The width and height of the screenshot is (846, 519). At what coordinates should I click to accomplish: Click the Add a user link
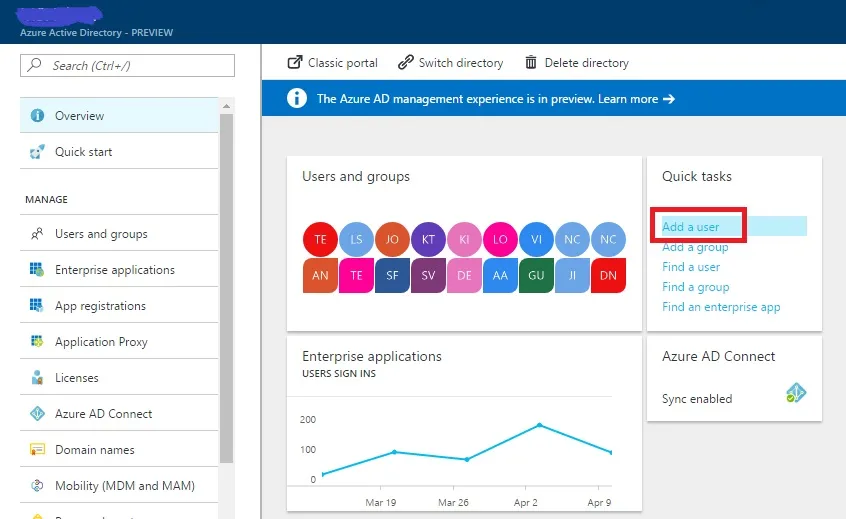(691, 227)
